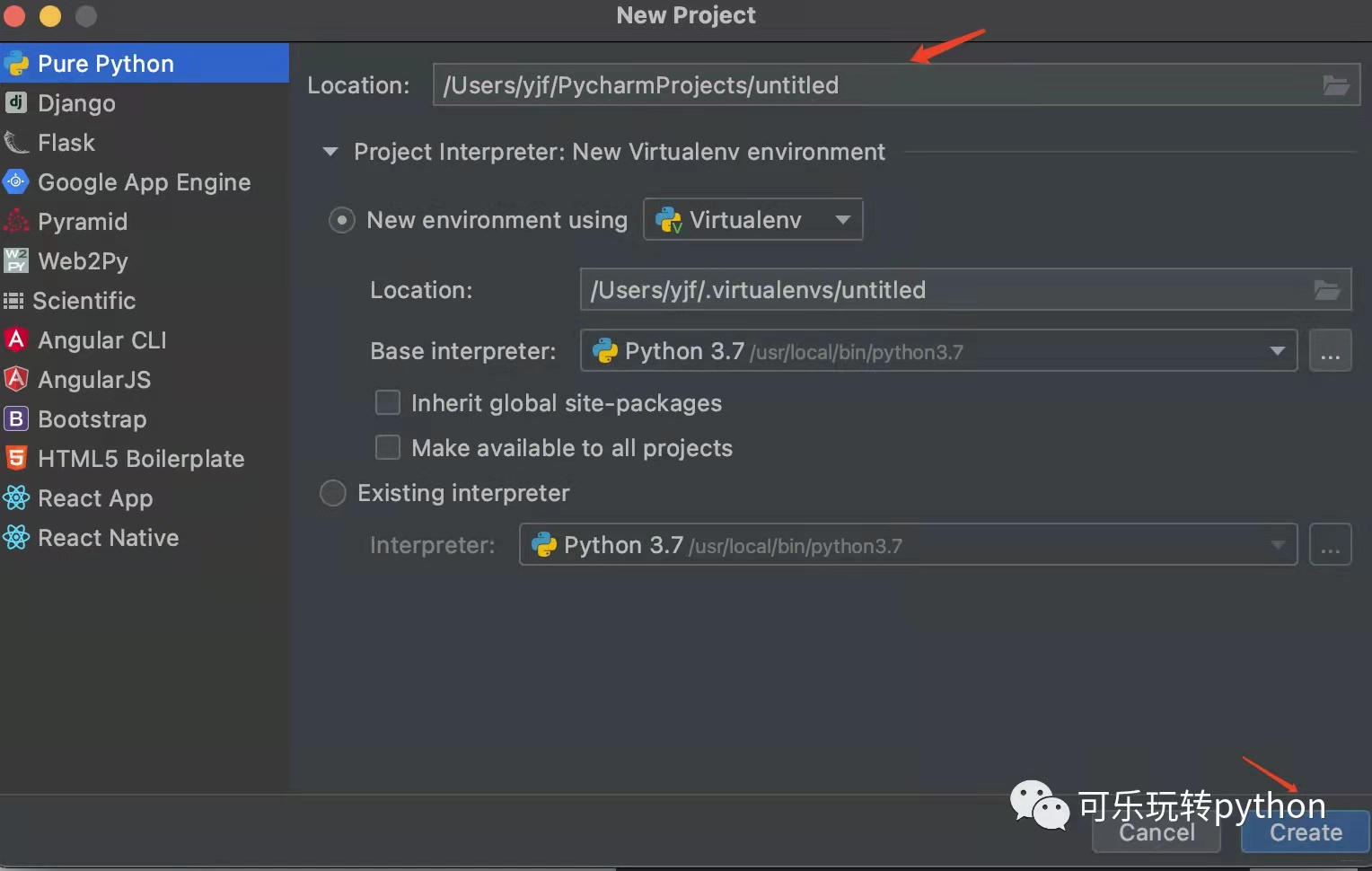The width and height of the screenshot is (1372, 871).
Task: Select Existing interpreter radio button
Action: click(x=333, y=493)
